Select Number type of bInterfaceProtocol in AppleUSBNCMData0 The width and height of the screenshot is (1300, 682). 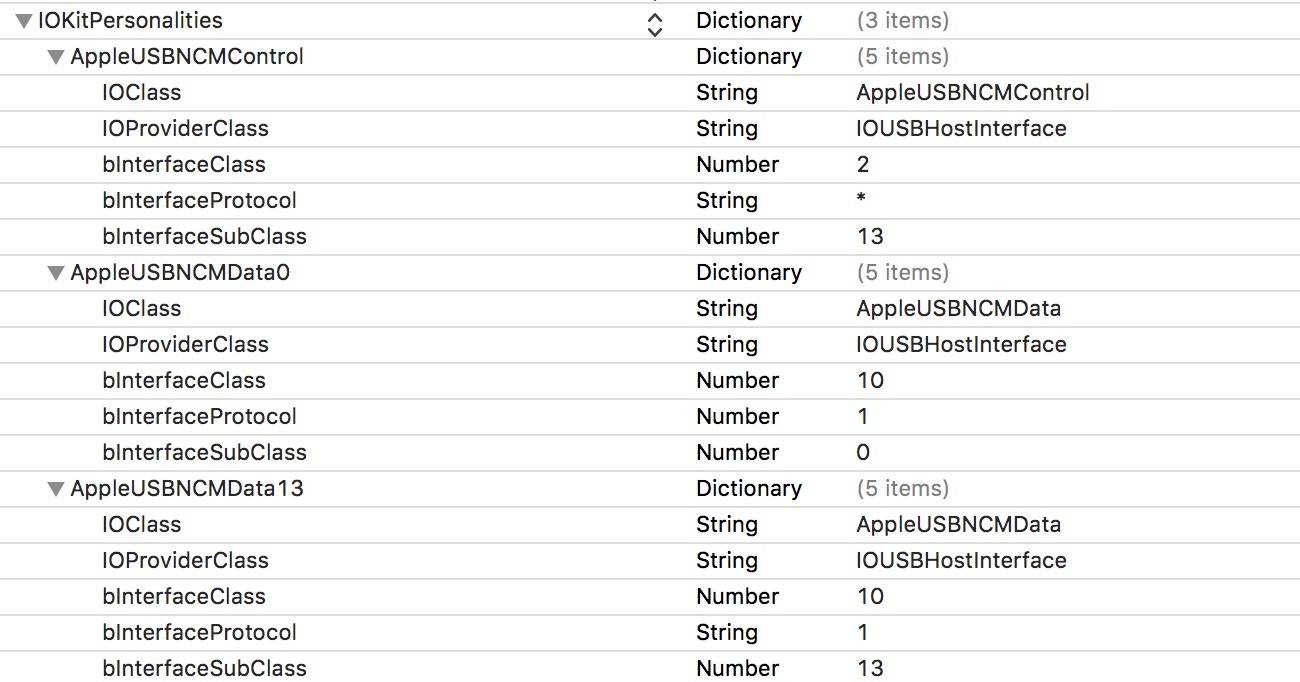[737, 416]
